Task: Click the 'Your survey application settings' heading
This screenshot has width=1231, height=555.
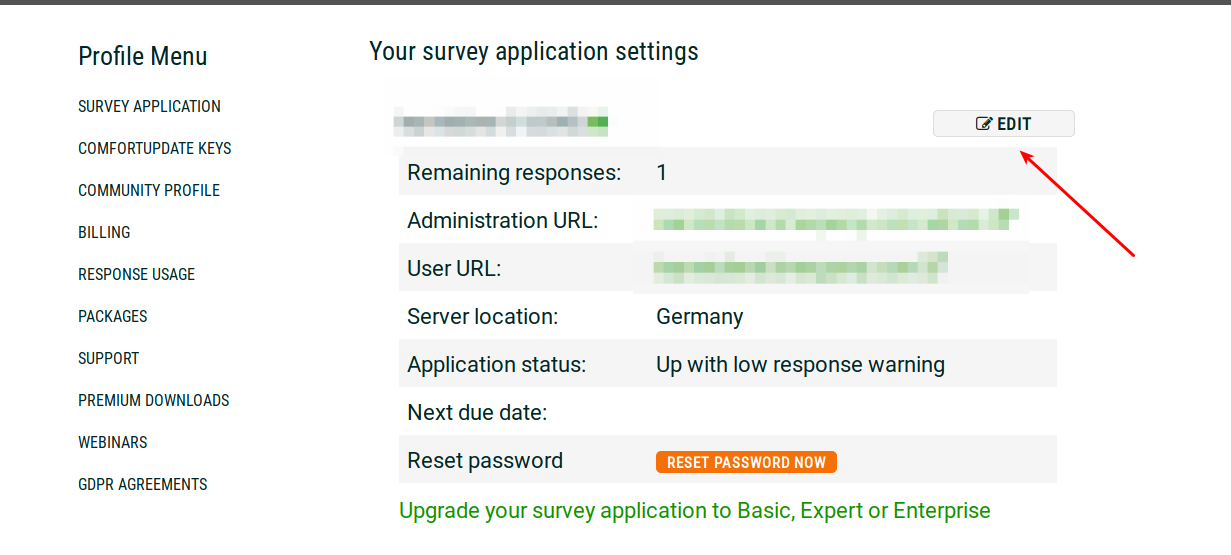Action: point(533,51)
